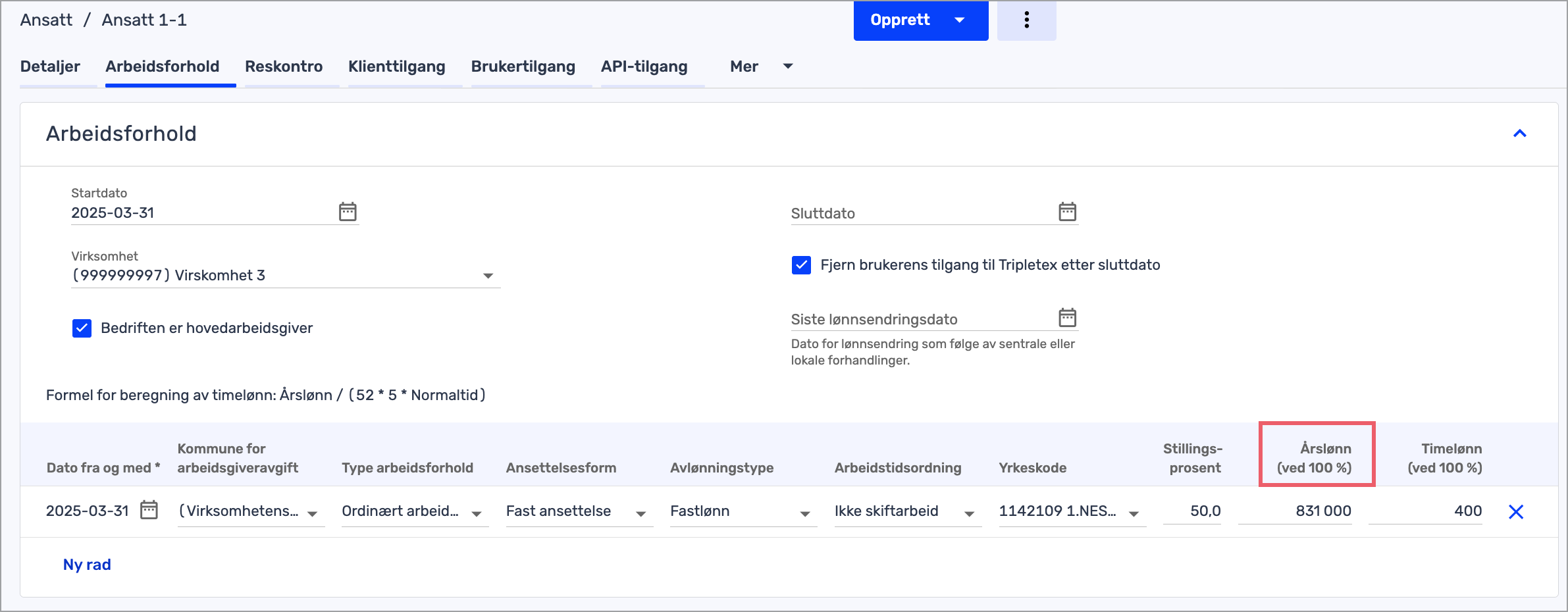This screenshot has width=1568, height=612.
Task: Expand the Mer tab menu
Action: pos(761,66)
